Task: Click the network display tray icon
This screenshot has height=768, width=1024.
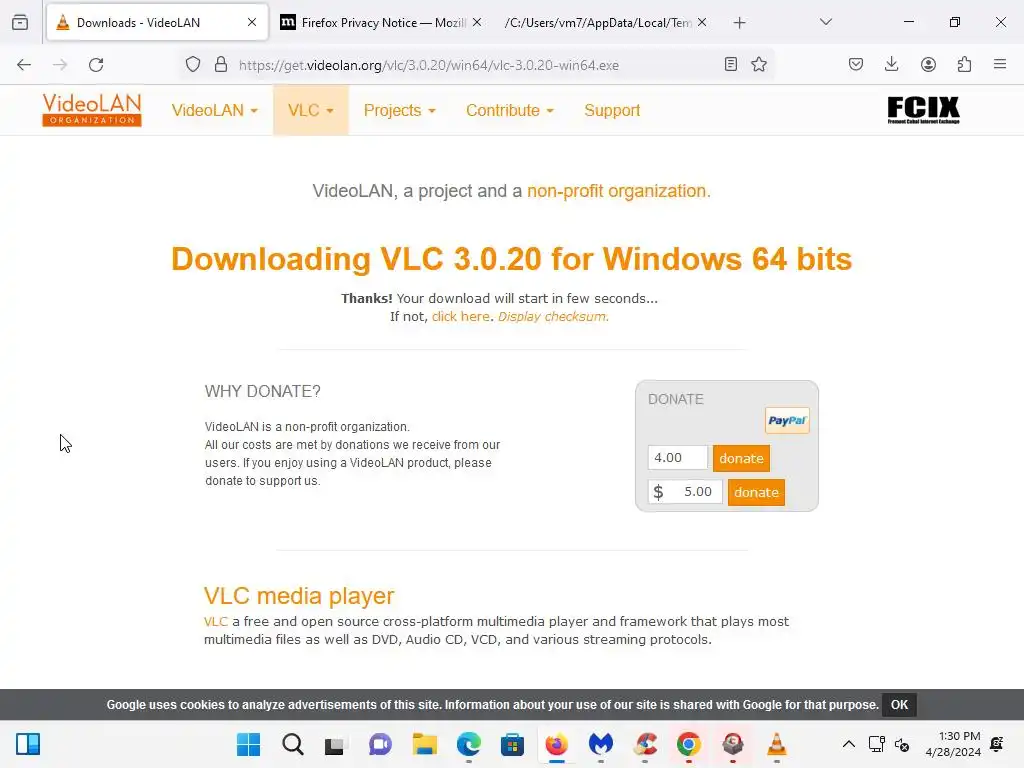Action: (x=876, y=744)
